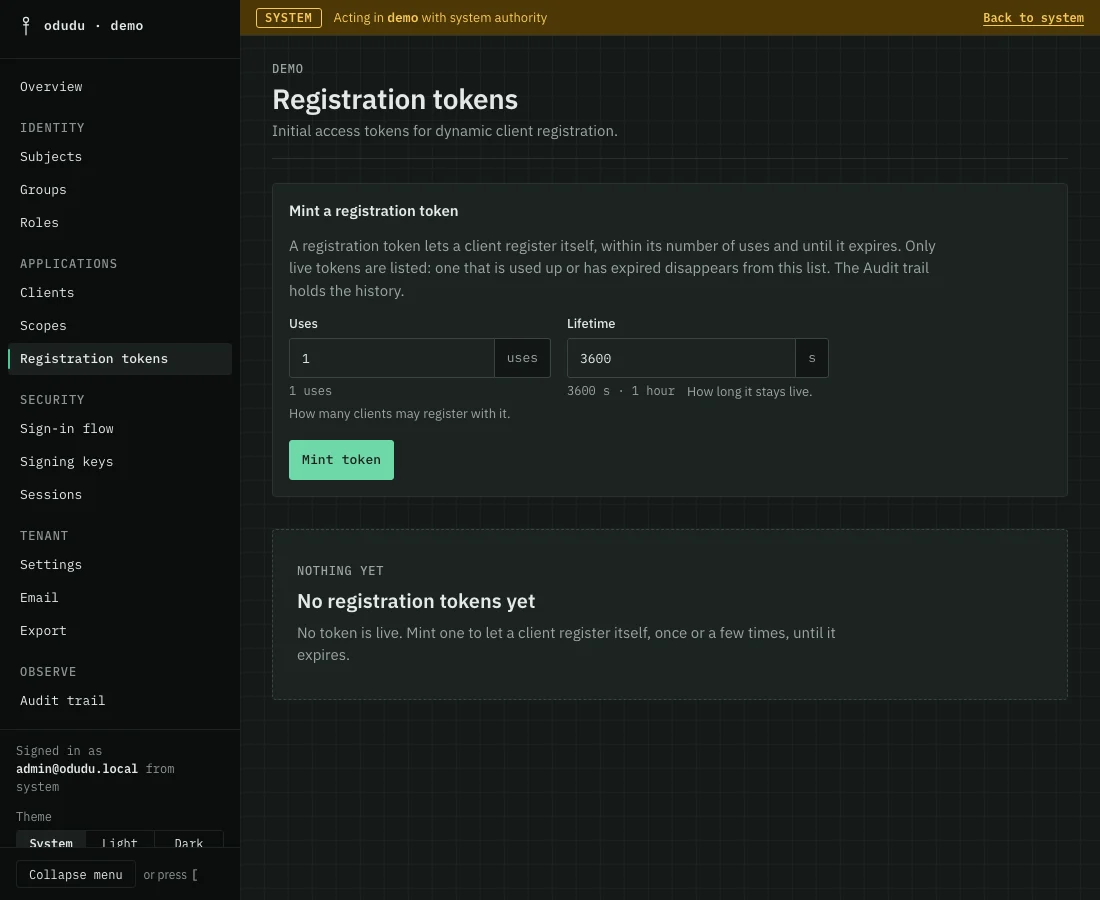Screen dimensions: 1100x900
Task: Open the Export page
Action: click(120, 631)
